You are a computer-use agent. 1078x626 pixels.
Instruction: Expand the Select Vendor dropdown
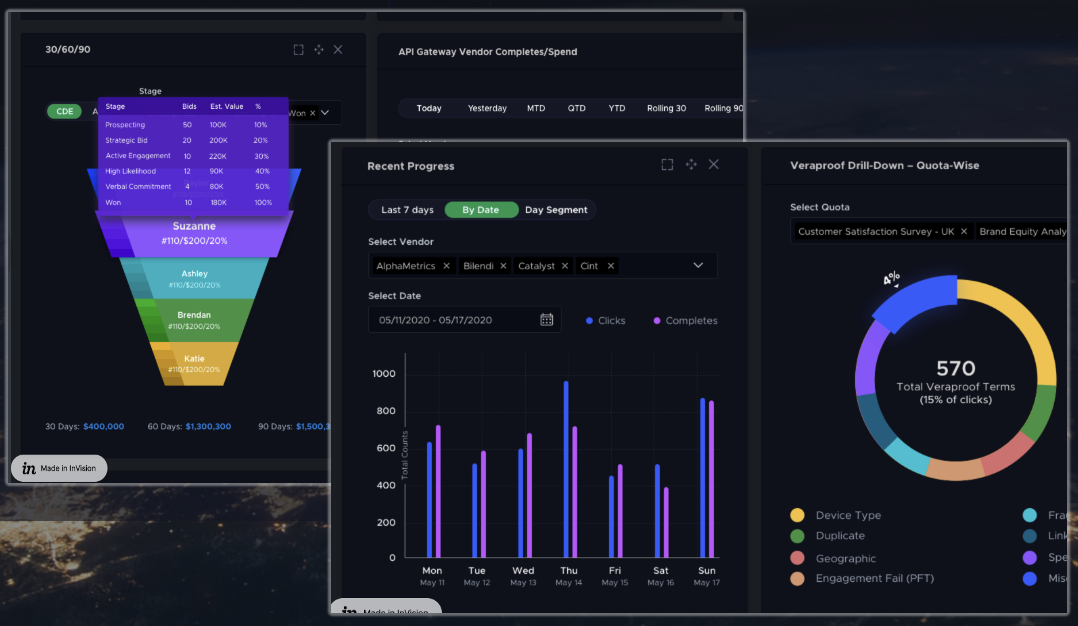[698, 265]
